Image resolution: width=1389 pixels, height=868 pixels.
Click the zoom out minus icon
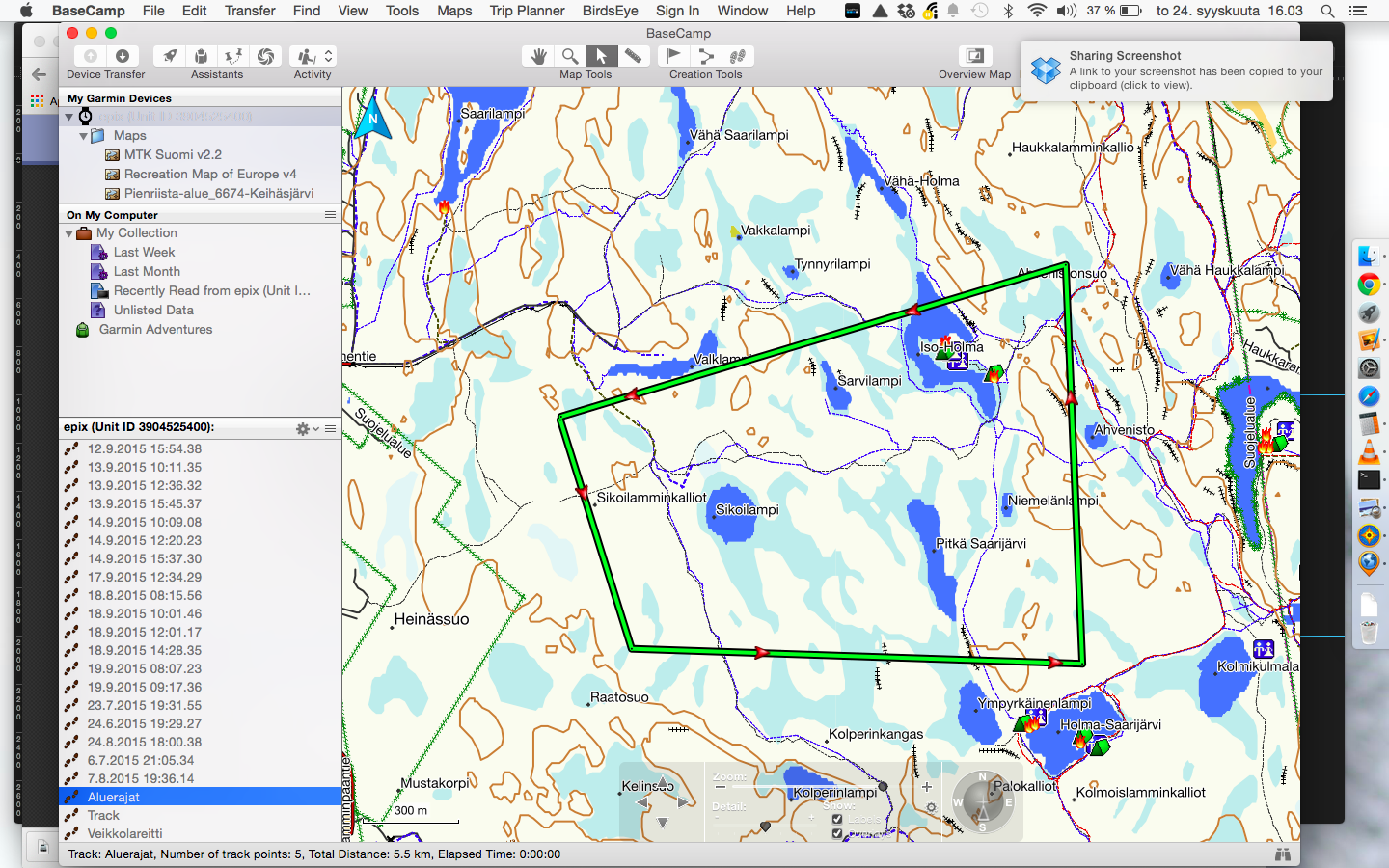click(721, 787)
